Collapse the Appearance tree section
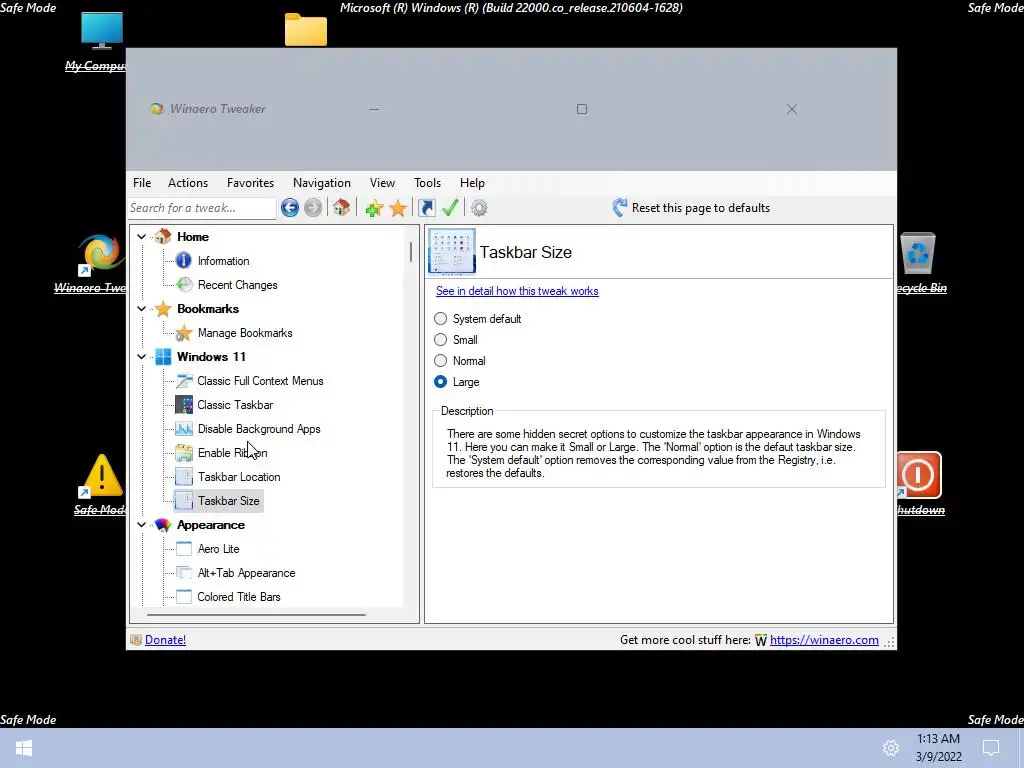 [141, 524]
